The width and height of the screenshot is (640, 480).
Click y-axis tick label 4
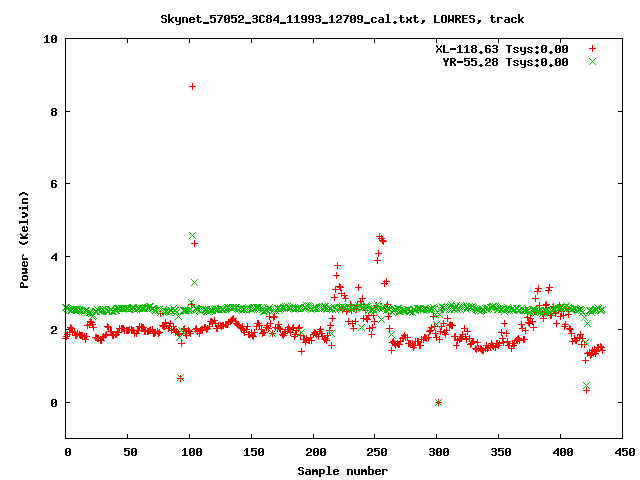click(53, 257)
